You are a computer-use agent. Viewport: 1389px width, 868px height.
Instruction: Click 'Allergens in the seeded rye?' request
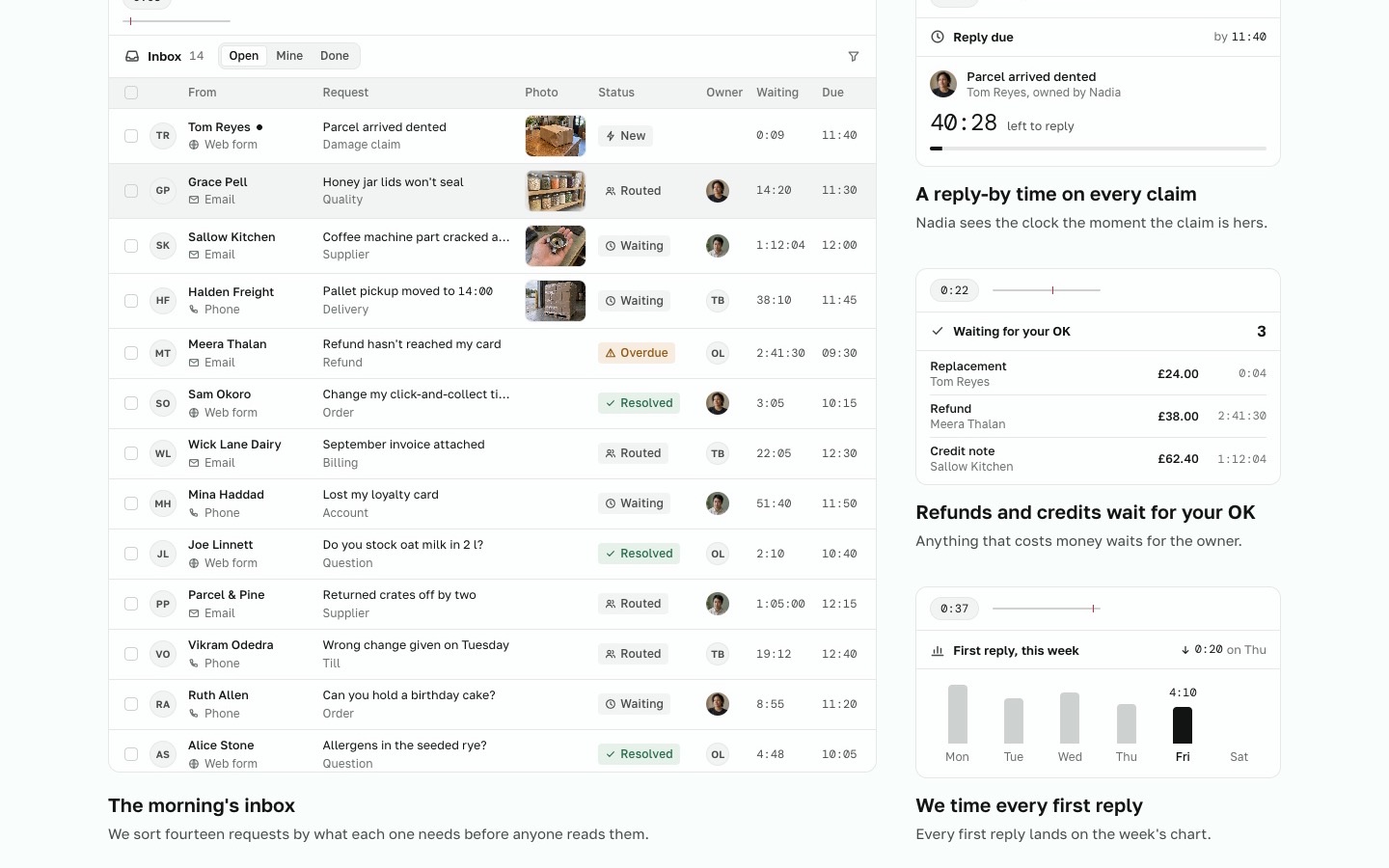click(x=404, y=746)
